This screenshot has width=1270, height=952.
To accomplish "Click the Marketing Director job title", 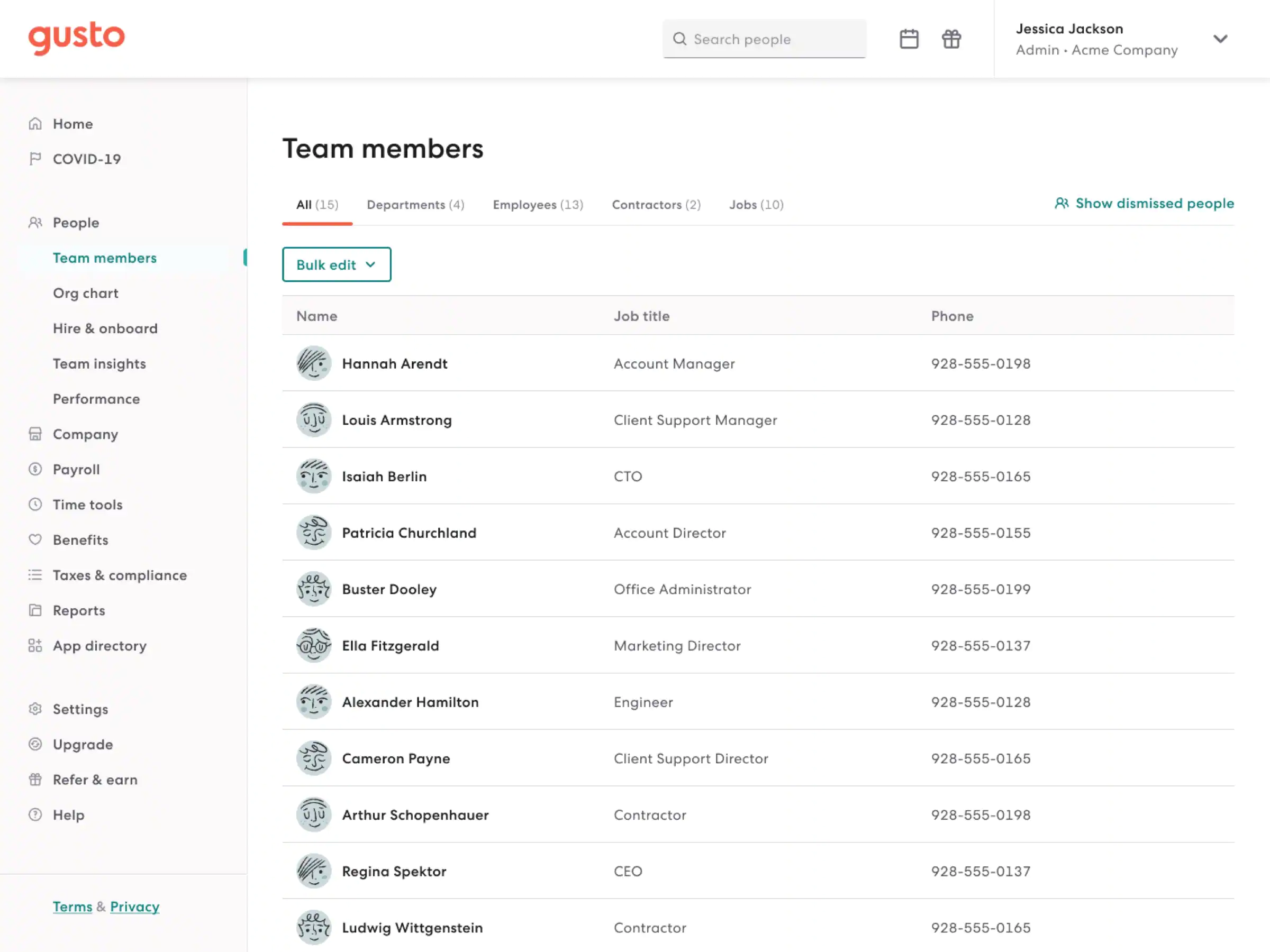I will (x=677, y=646).
